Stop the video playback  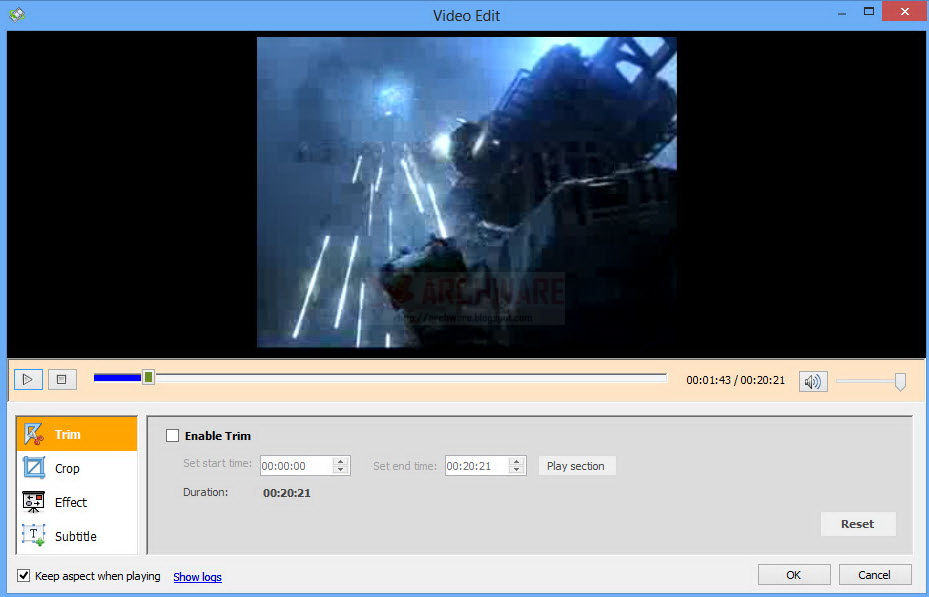tap(62, 380)
